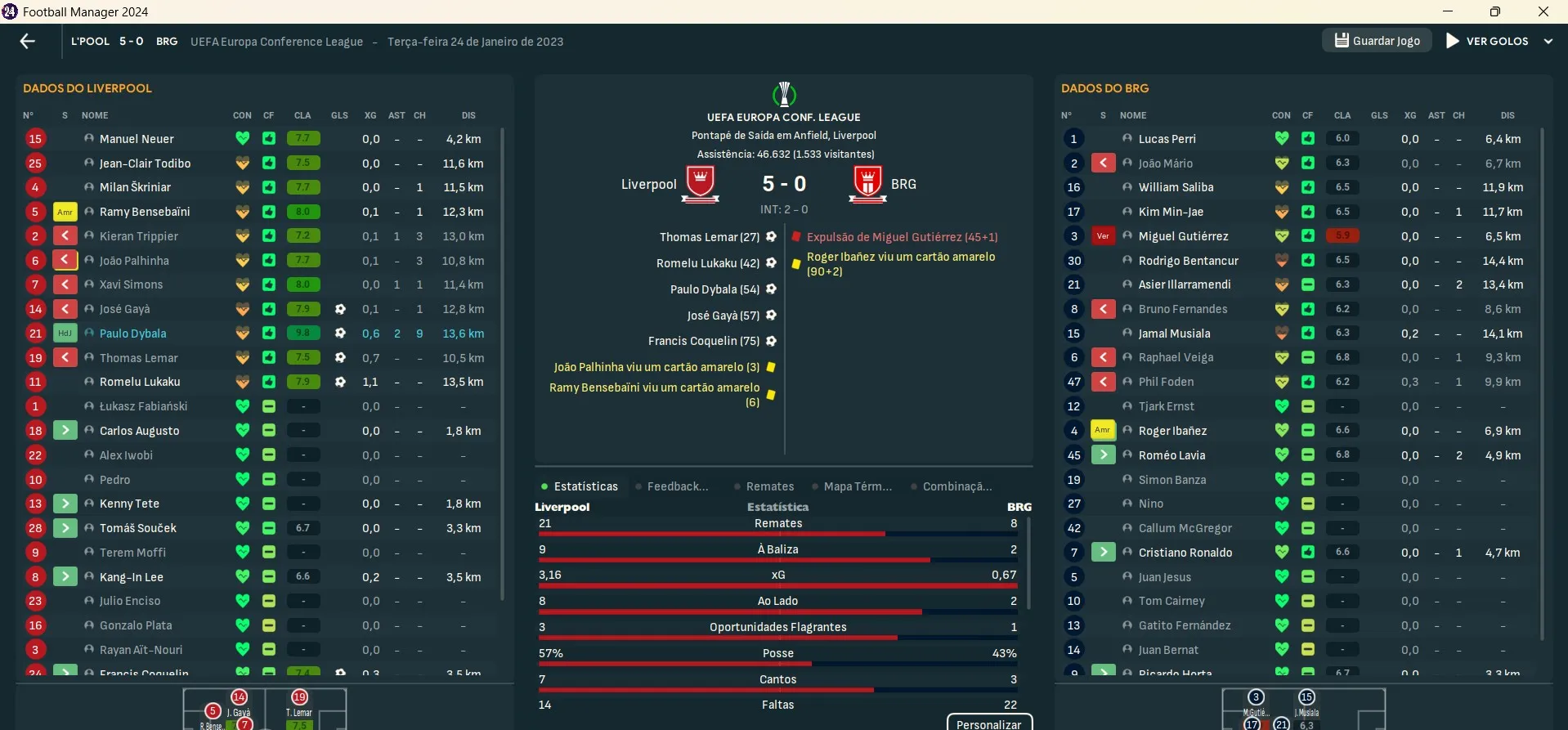Click the BRG club crest beside the score
Viewport: 1568px width, 730px height.
click(867, 183)
